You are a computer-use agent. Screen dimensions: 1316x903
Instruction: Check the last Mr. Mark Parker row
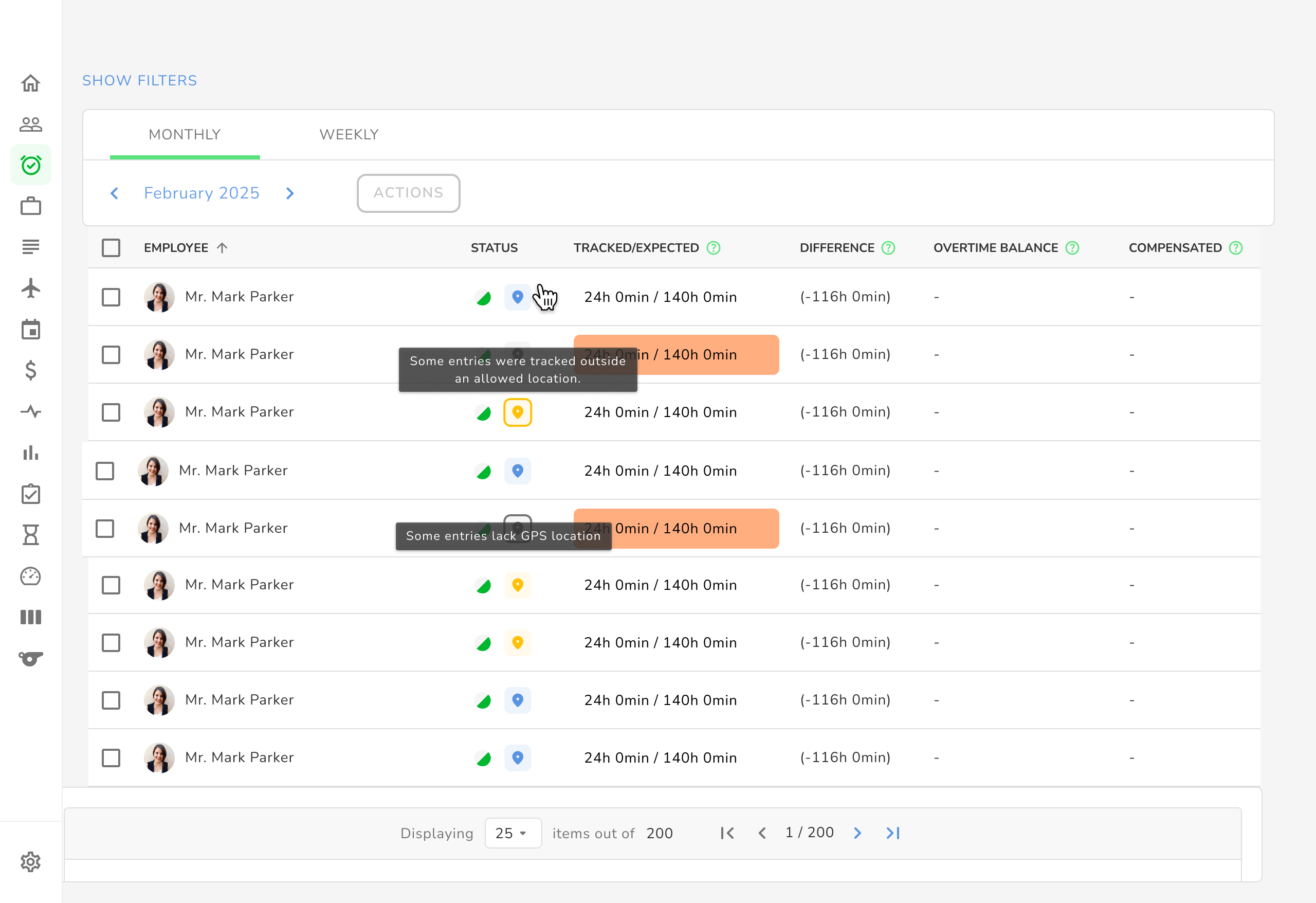(x=111, y=757)
